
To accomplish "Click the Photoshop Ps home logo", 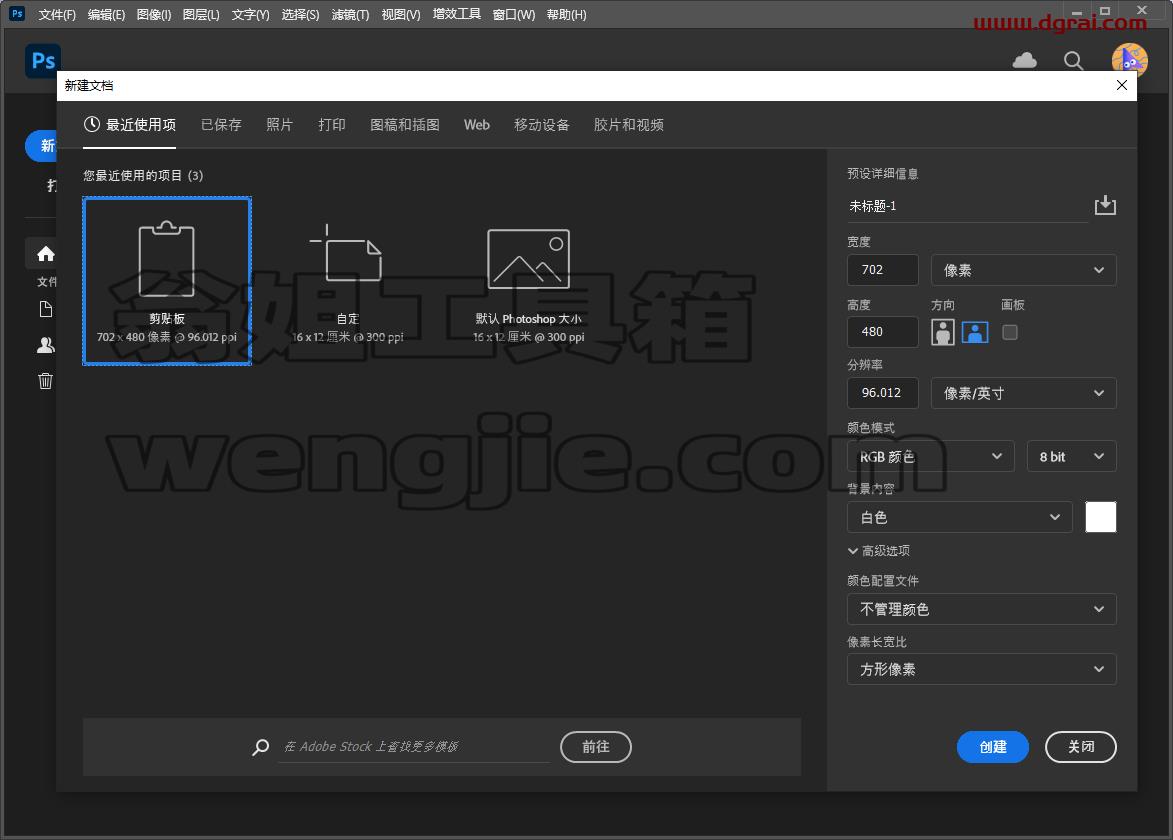I will click(43, 61).
